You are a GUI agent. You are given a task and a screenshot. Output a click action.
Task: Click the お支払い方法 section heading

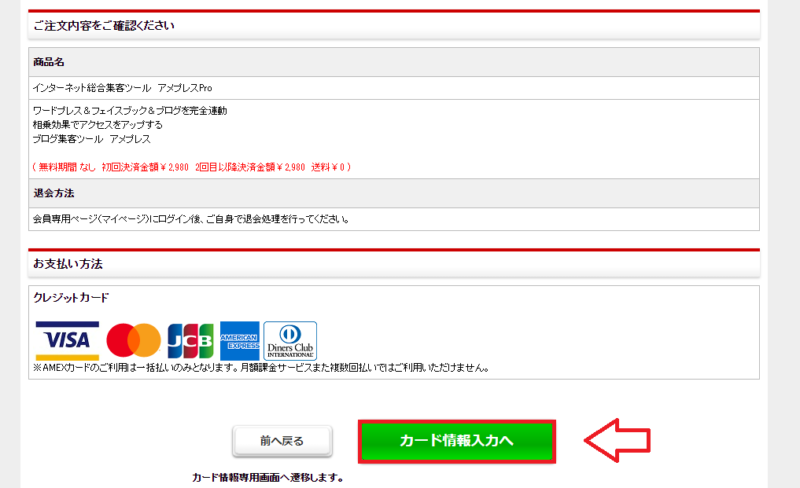click(68, 264)
